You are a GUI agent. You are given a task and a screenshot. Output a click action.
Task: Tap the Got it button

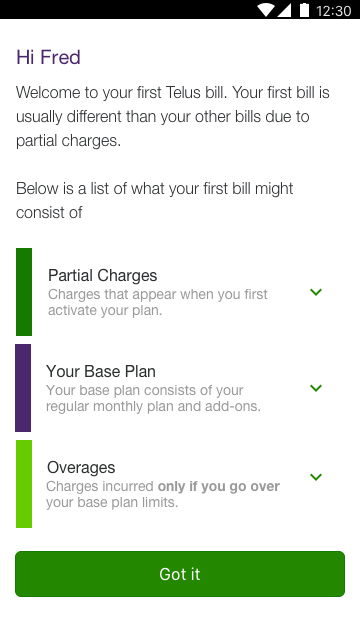[x=180, y=574]
